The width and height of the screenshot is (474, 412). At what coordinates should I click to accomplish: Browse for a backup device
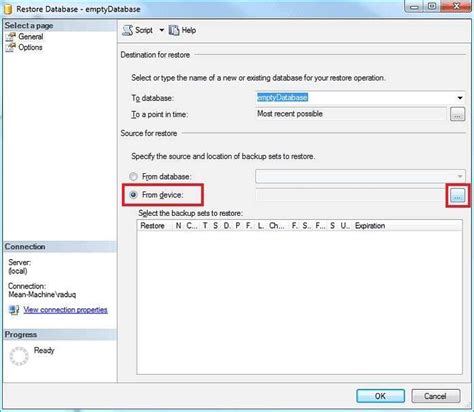click(457, 196)
